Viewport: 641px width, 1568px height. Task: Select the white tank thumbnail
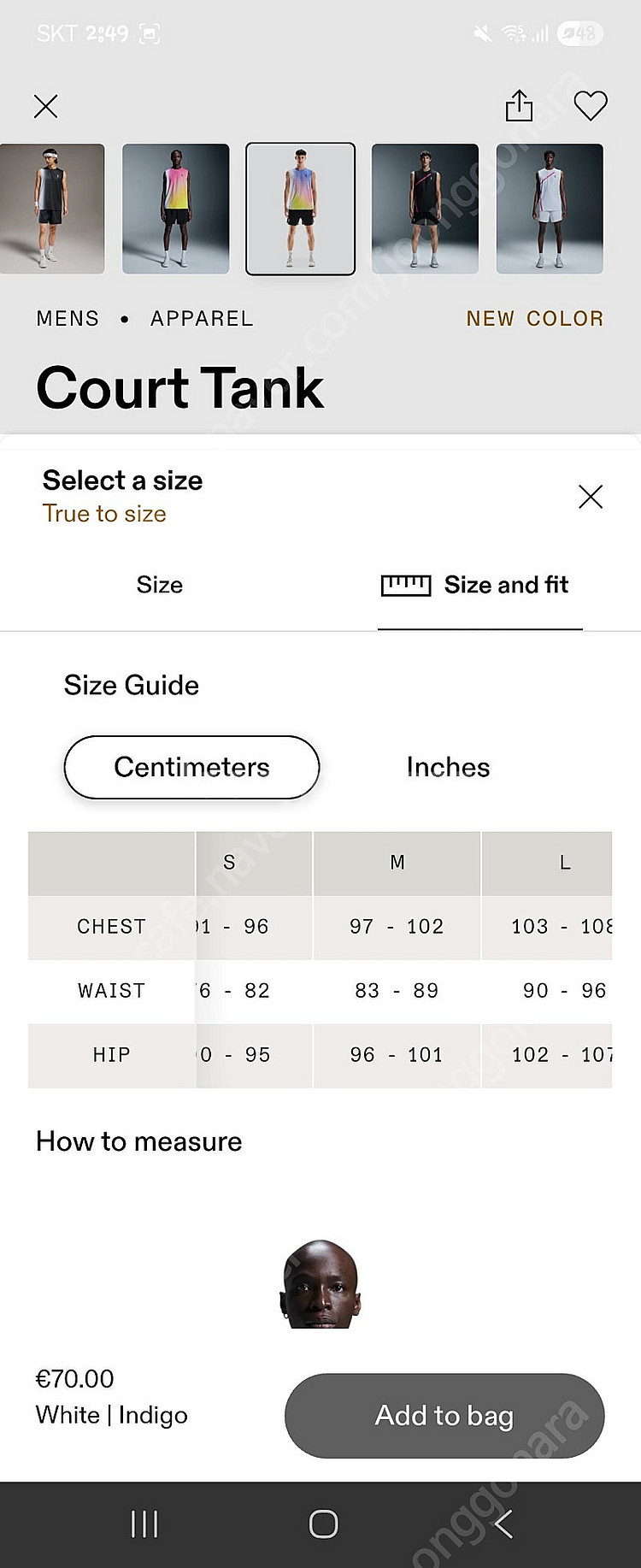coord(550,209)
